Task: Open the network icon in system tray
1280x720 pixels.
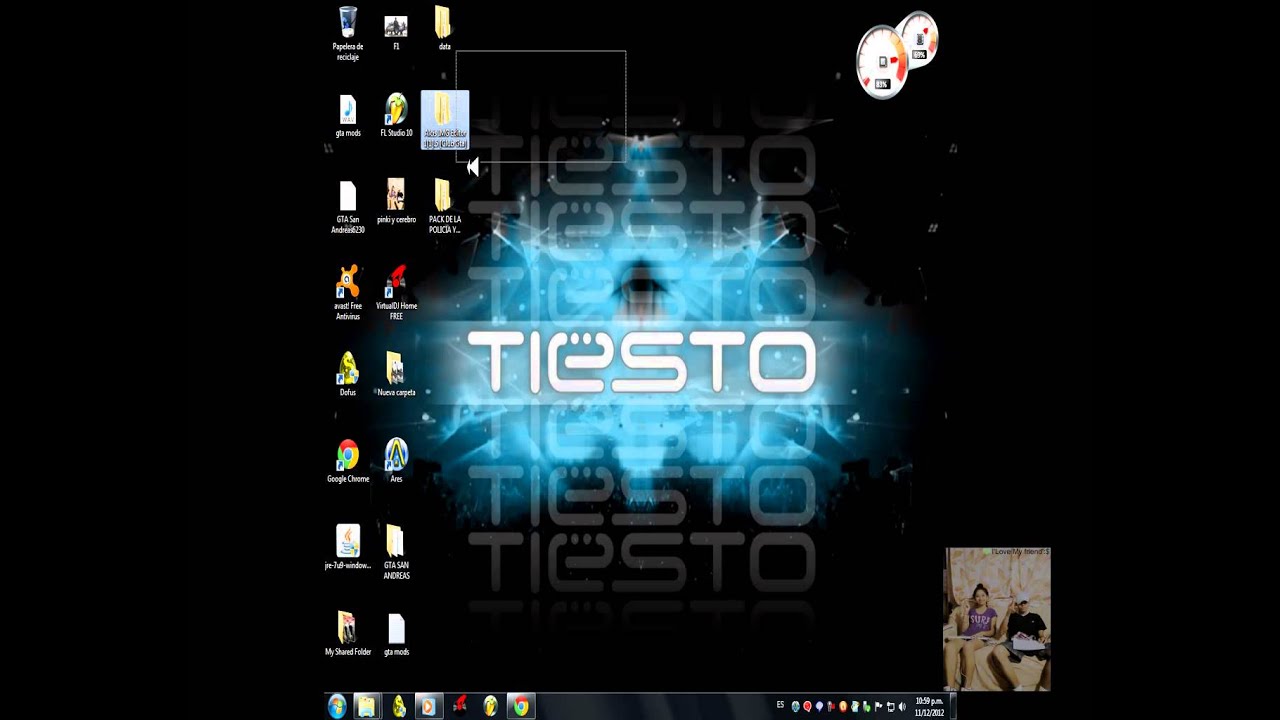Action: click(890, 707)
